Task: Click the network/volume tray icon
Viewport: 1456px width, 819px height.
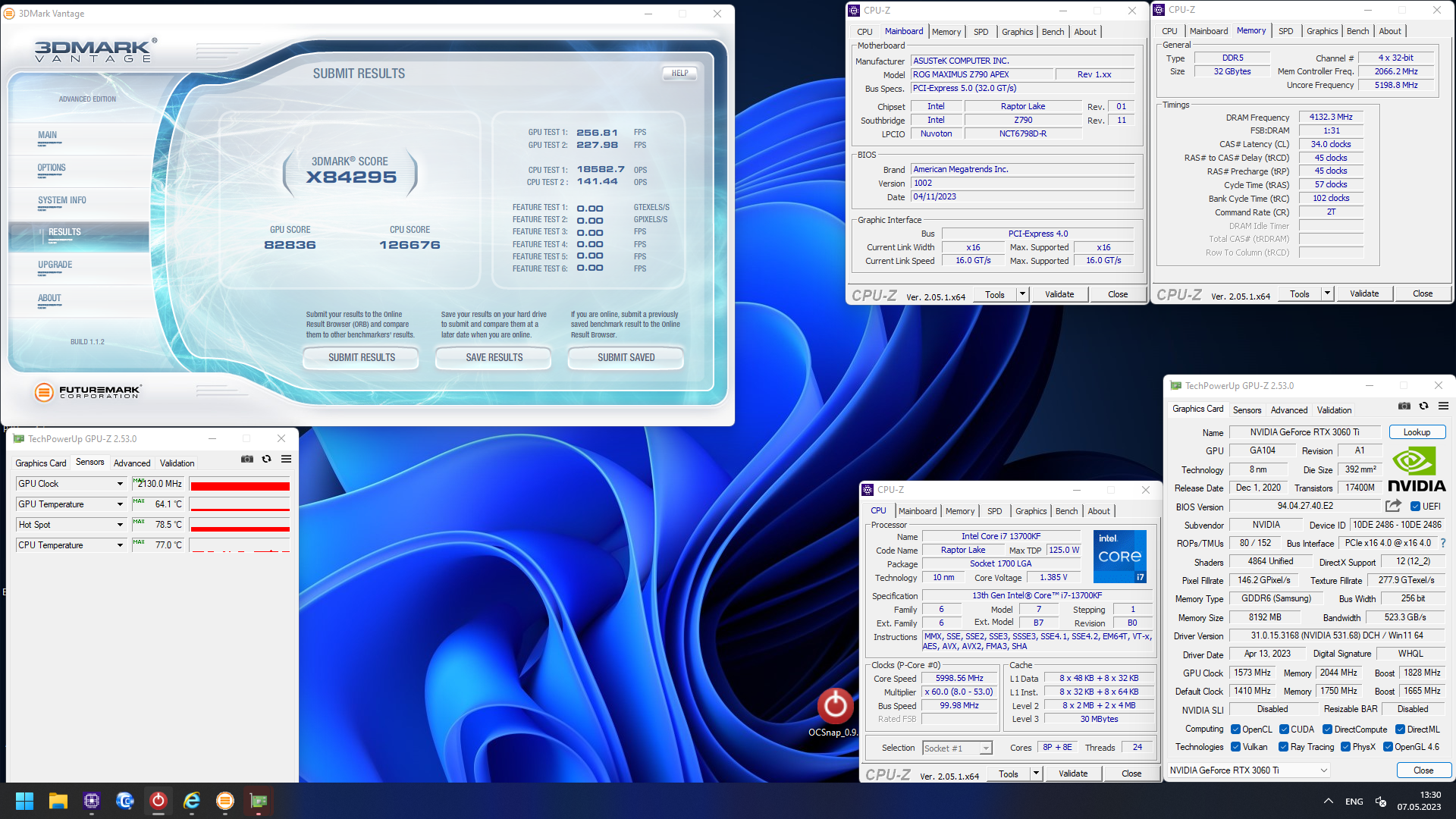Action: [x=1381, y=801]
